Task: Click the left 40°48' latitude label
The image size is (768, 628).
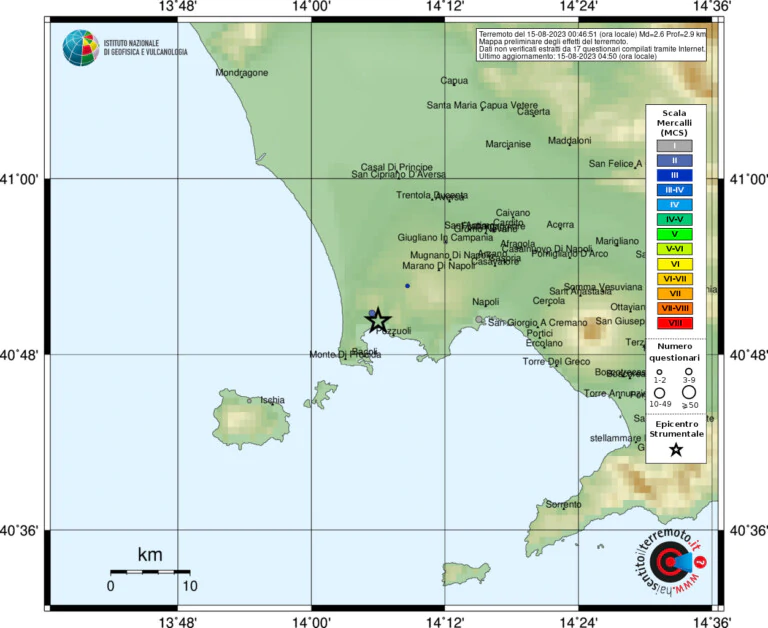Action: tap(20, 355)
